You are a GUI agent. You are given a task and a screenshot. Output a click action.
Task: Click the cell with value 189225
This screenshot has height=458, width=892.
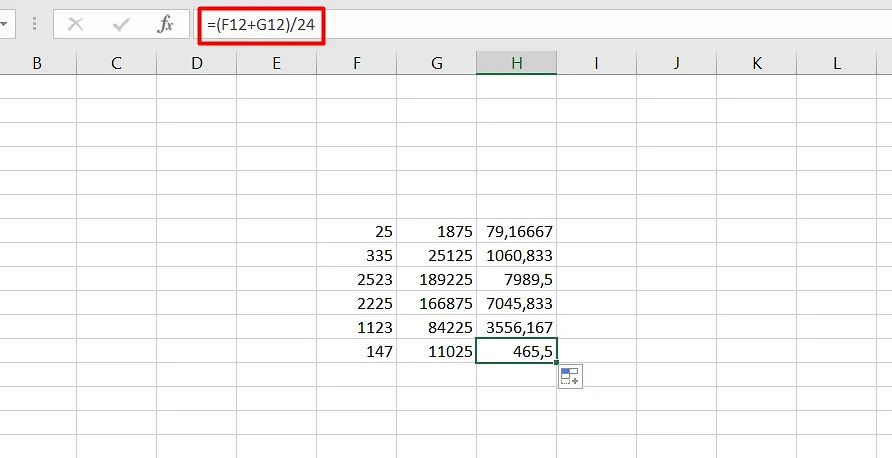(436, 279)
